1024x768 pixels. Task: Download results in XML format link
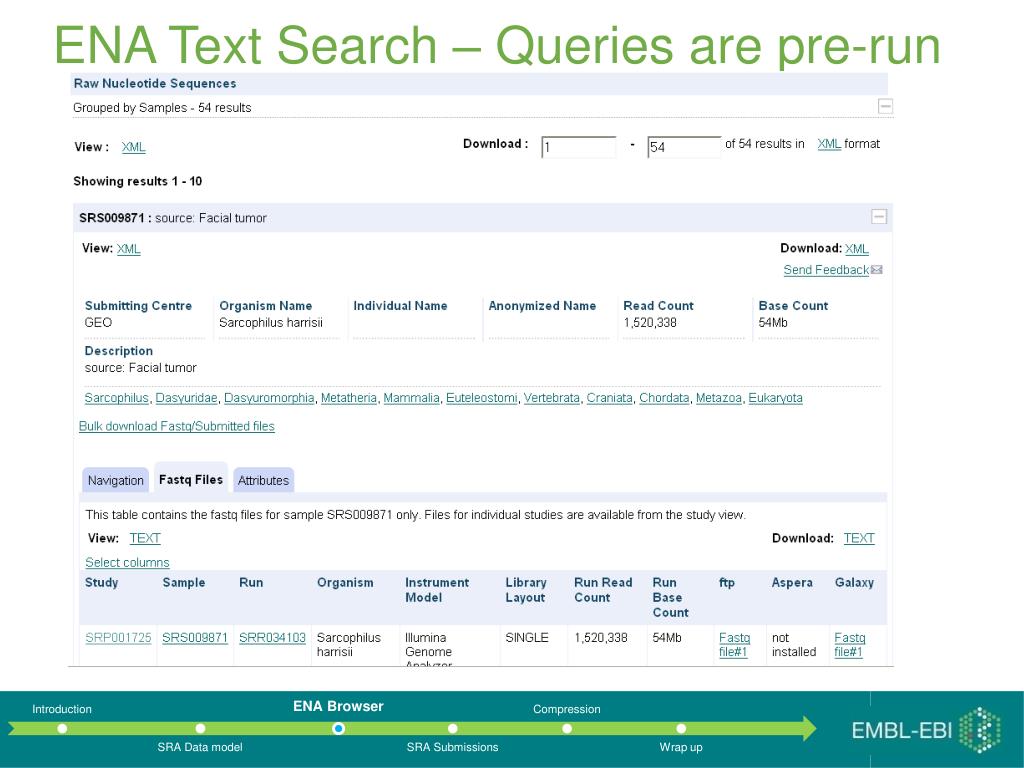829,144
